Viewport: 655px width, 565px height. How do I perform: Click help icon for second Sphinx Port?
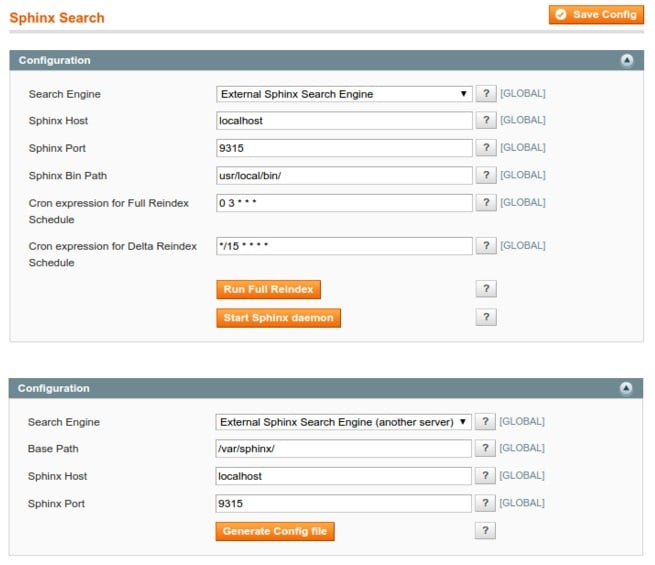click(485, 503)
